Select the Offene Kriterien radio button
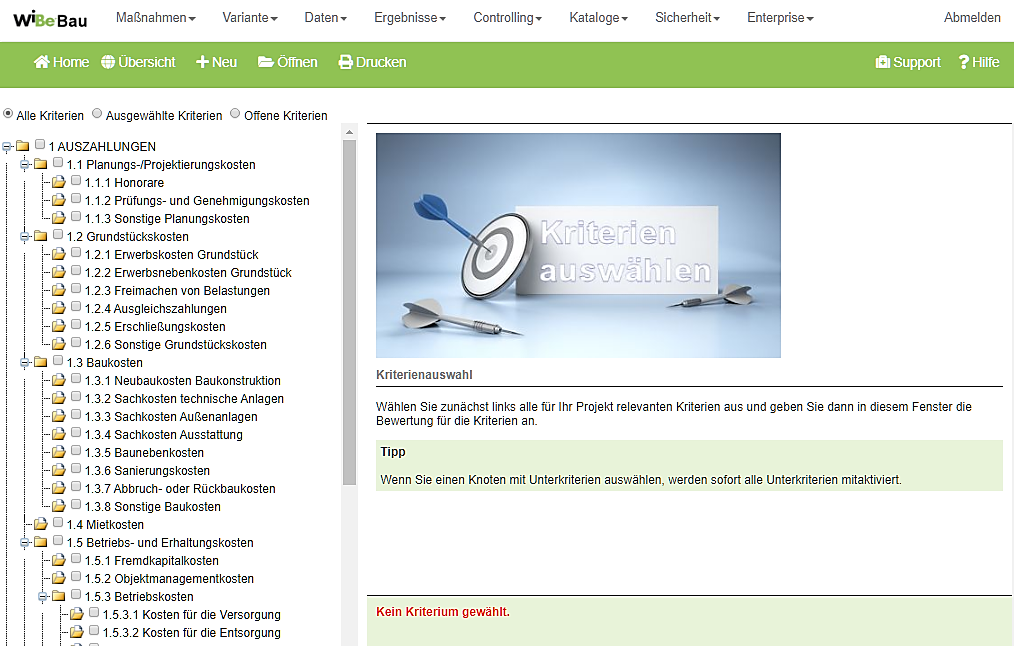 235,114
